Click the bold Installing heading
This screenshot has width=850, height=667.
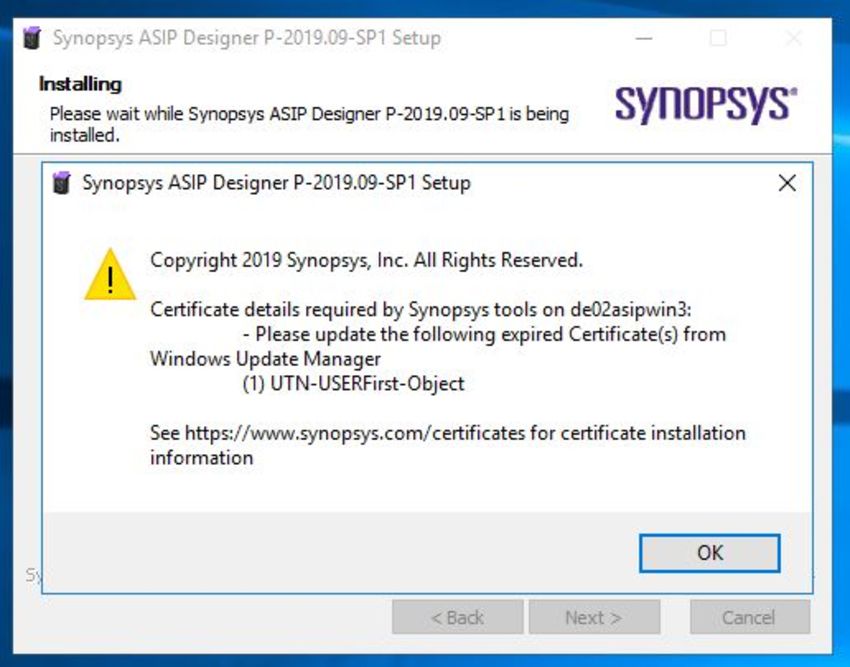coord(80,84)
